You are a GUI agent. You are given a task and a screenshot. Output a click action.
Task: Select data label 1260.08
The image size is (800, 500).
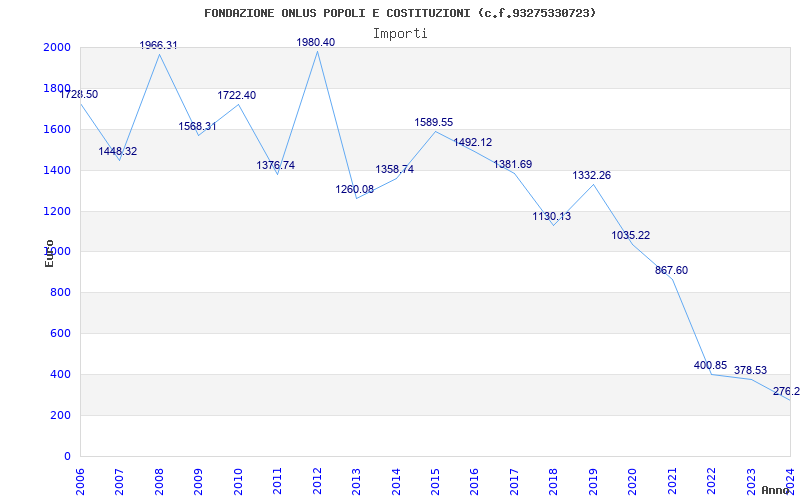(355, 190)
